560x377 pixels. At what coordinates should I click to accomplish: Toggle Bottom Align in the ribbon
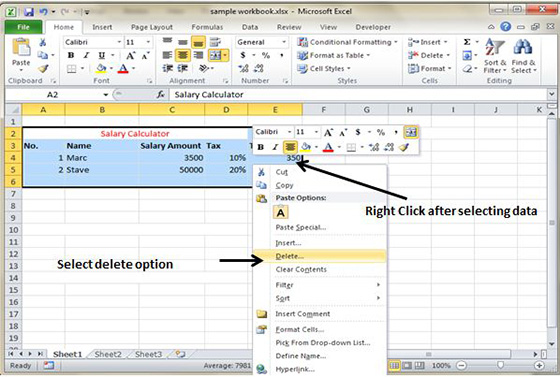point(198,42)
